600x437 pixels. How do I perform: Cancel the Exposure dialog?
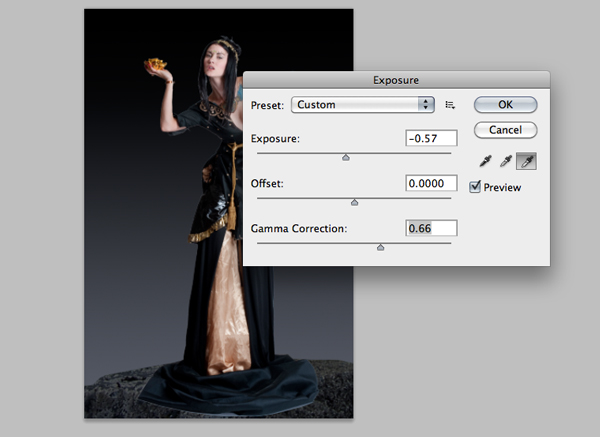point(505,130)
